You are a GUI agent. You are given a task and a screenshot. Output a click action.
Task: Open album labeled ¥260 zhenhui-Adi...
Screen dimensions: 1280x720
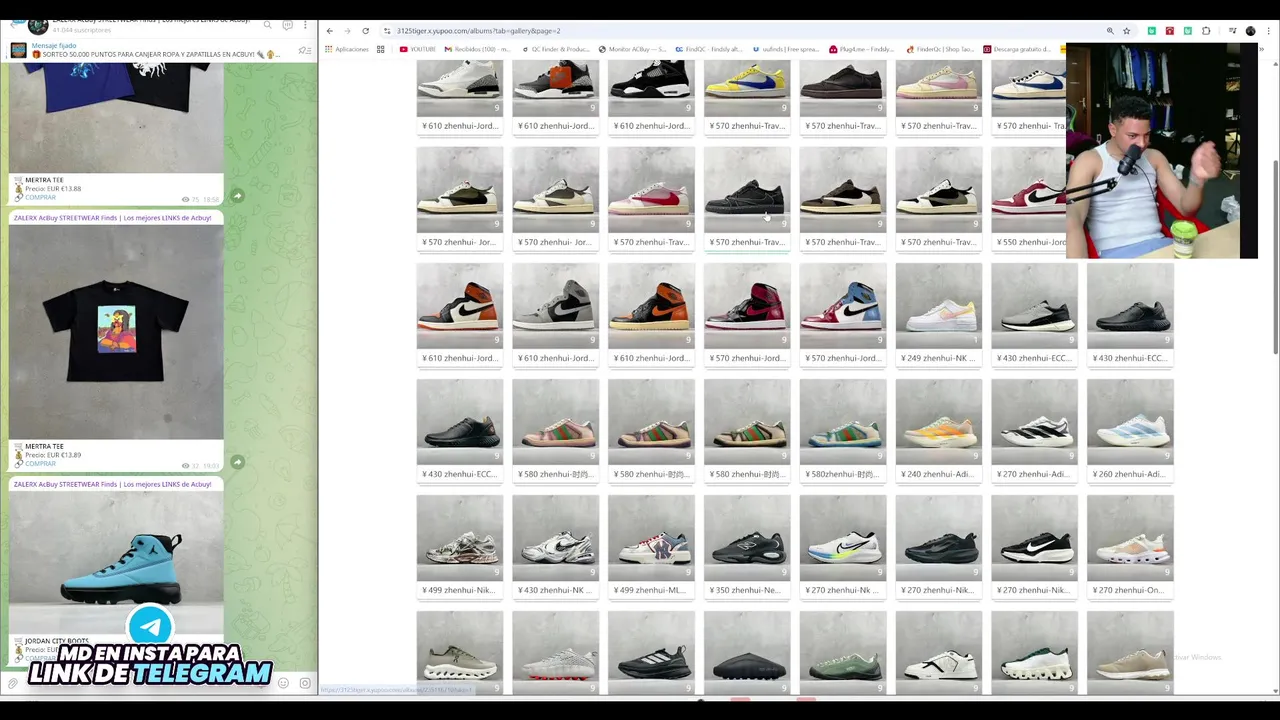click(1130, 474)
